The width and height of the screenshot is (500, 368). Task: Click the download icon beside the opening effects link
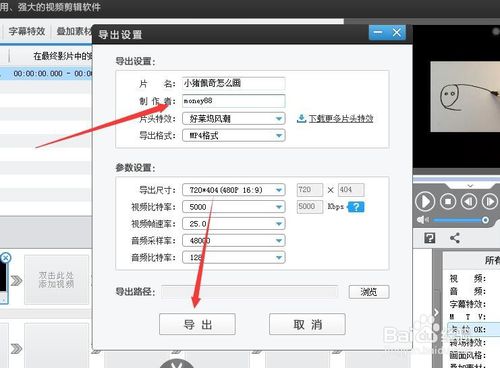click(301, 118)
